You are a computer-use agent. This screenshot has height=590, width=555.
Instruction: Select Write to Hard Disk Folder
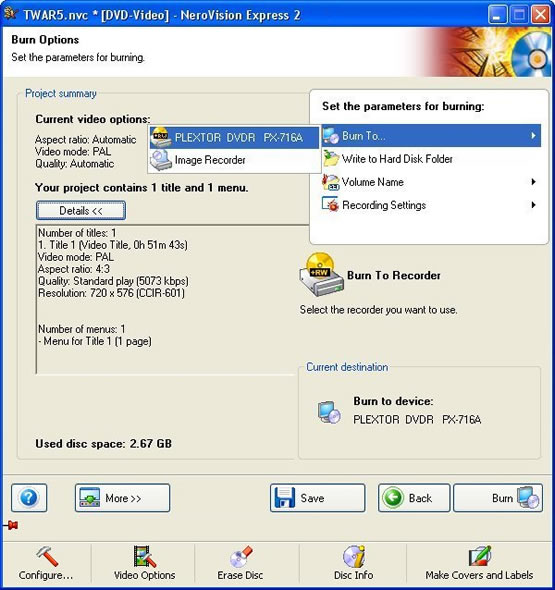point(431,159)
